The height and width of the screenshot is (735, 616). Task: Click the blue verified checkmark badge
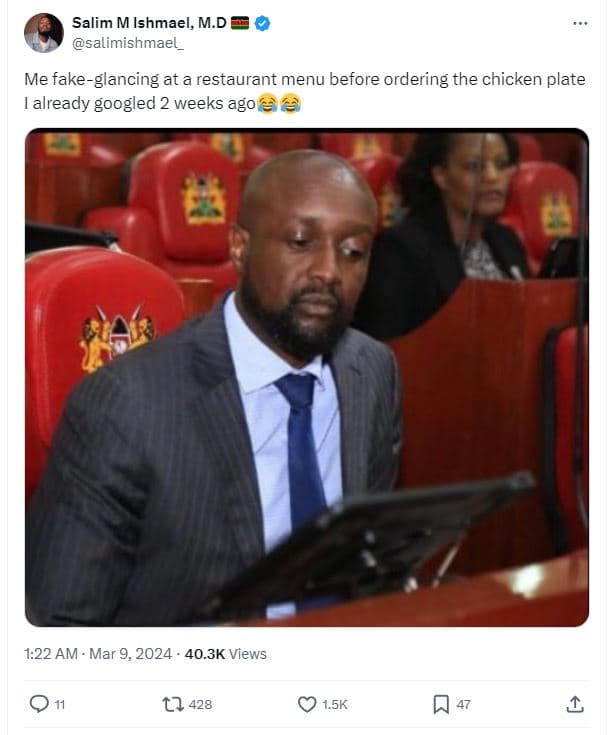click(263, 23)
